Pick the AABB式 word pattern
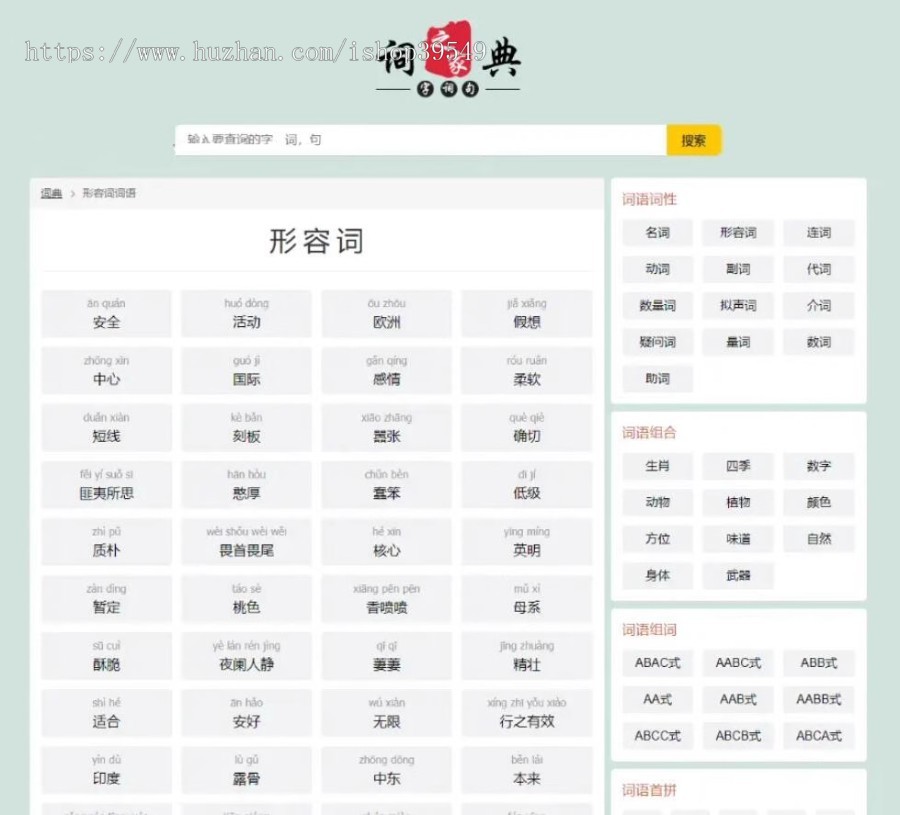The width and height of the screenshot is (900, 815). point(818,700)
